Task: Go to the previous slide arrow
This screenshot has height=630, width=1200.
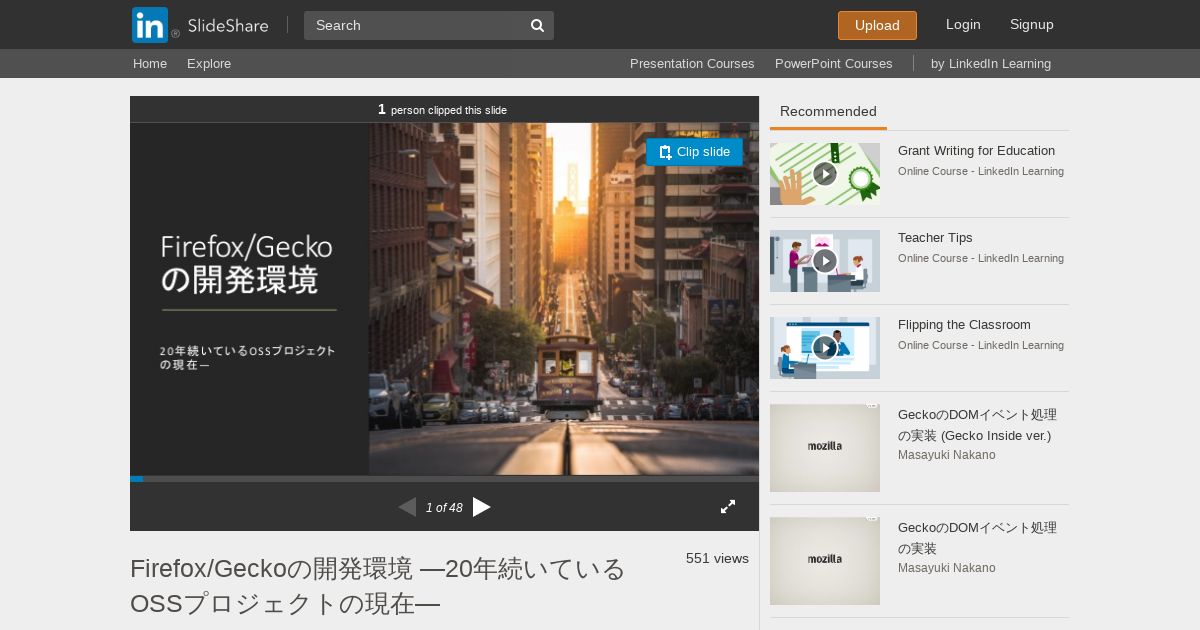Action: 407,507
